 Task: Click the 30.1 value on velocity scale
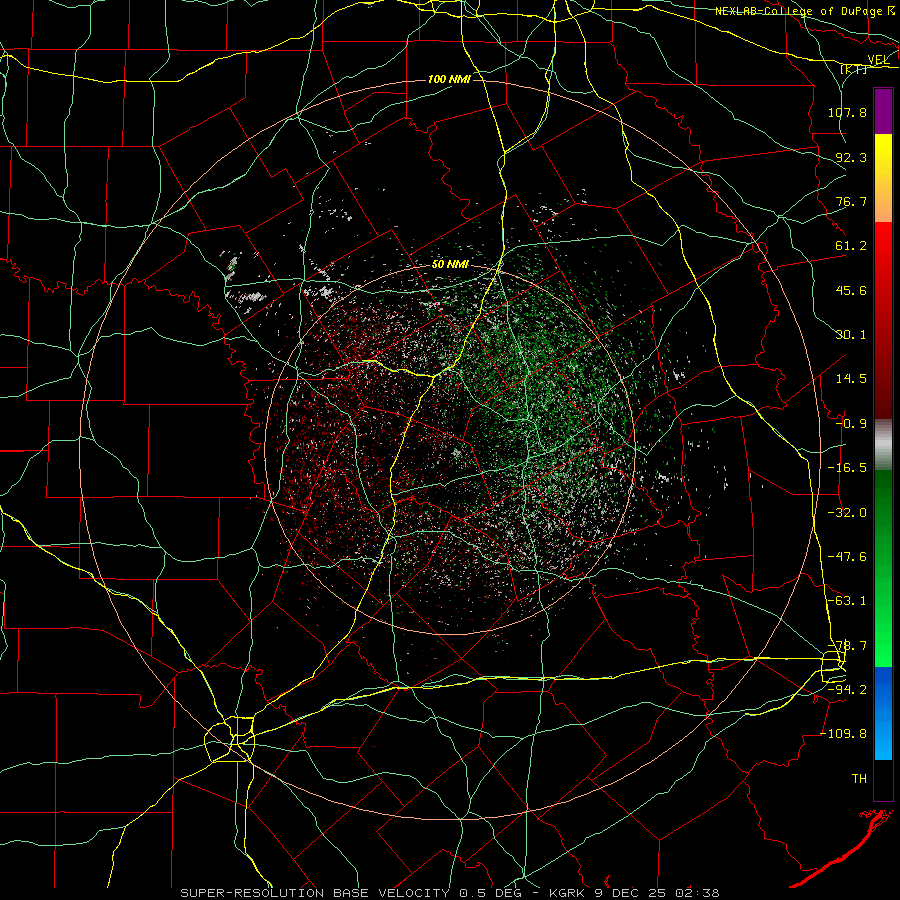[851, 335]
